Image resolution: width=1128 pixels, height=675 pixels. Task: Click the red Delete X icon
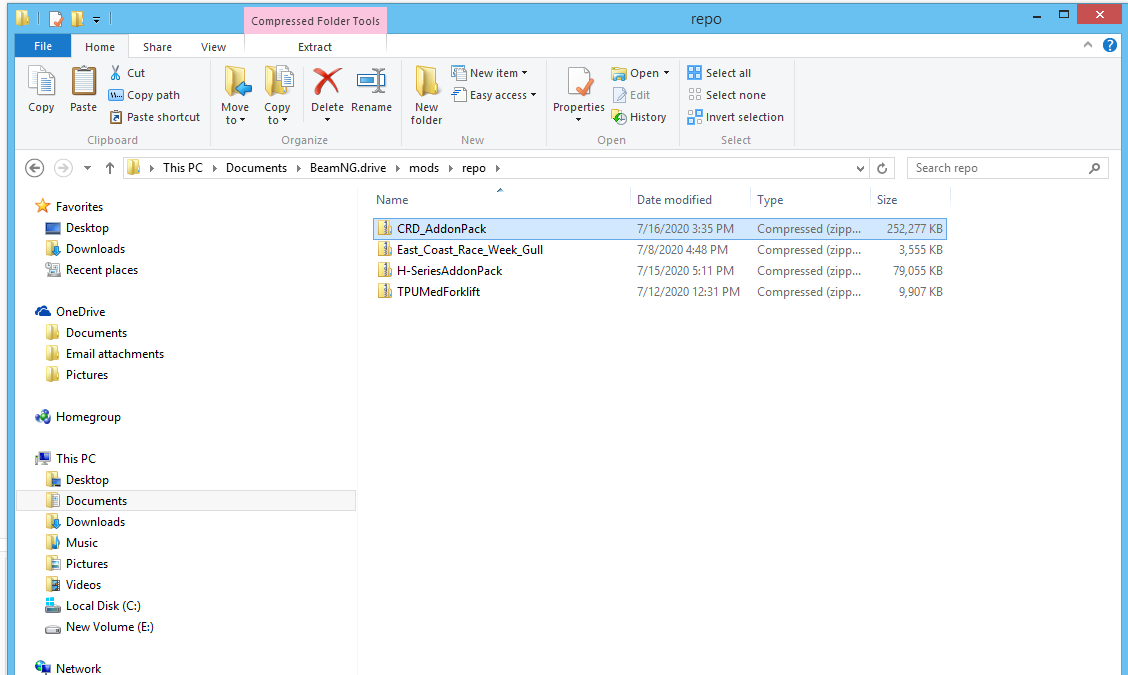(x=327, y=81)
